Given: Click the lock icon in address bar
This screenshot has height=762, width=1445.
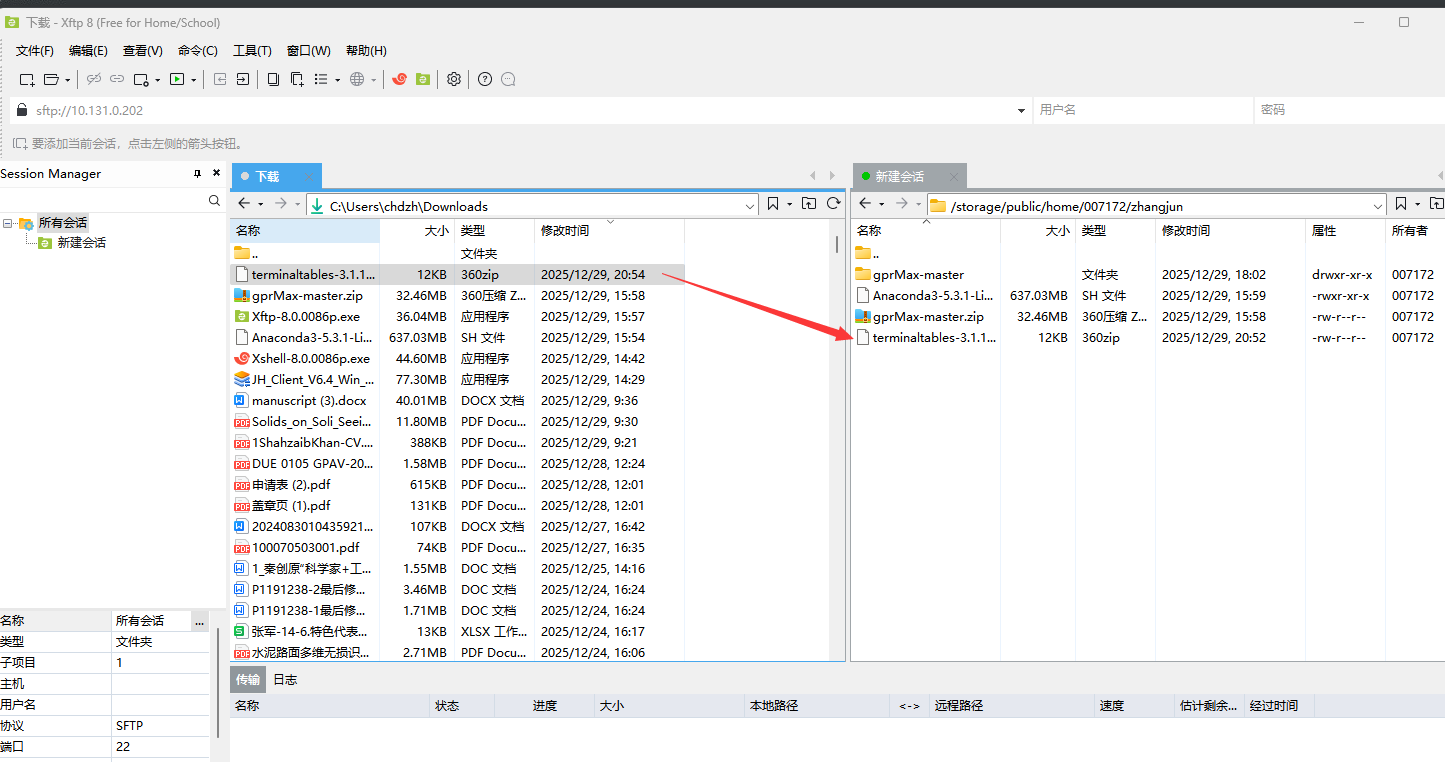Looking at the screenshot, I should pyautogui.click(x=22, y=110).
